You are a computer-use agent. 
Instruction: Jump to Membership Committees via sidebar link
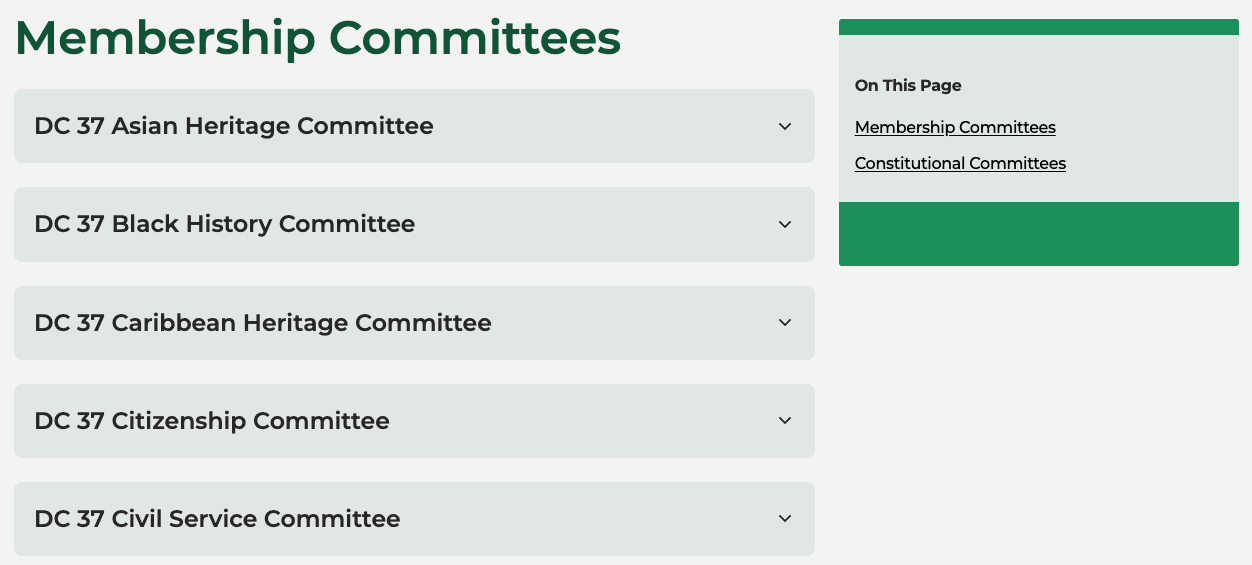tap(955, 128)
